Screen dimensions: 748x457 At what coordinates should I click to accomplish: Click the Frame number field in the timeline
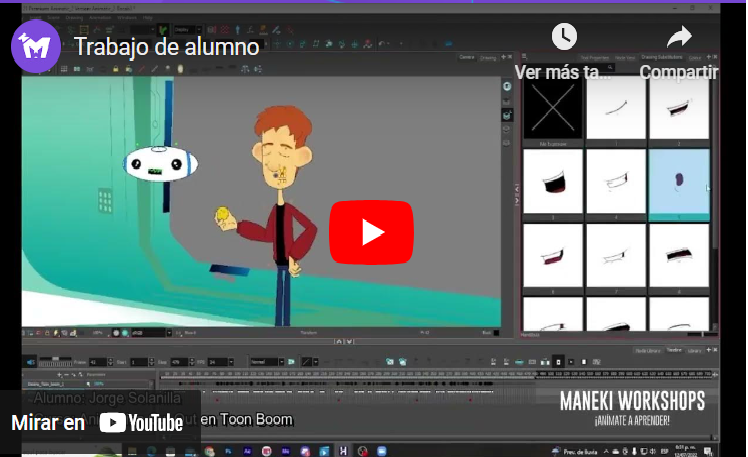tap(97, 362)
